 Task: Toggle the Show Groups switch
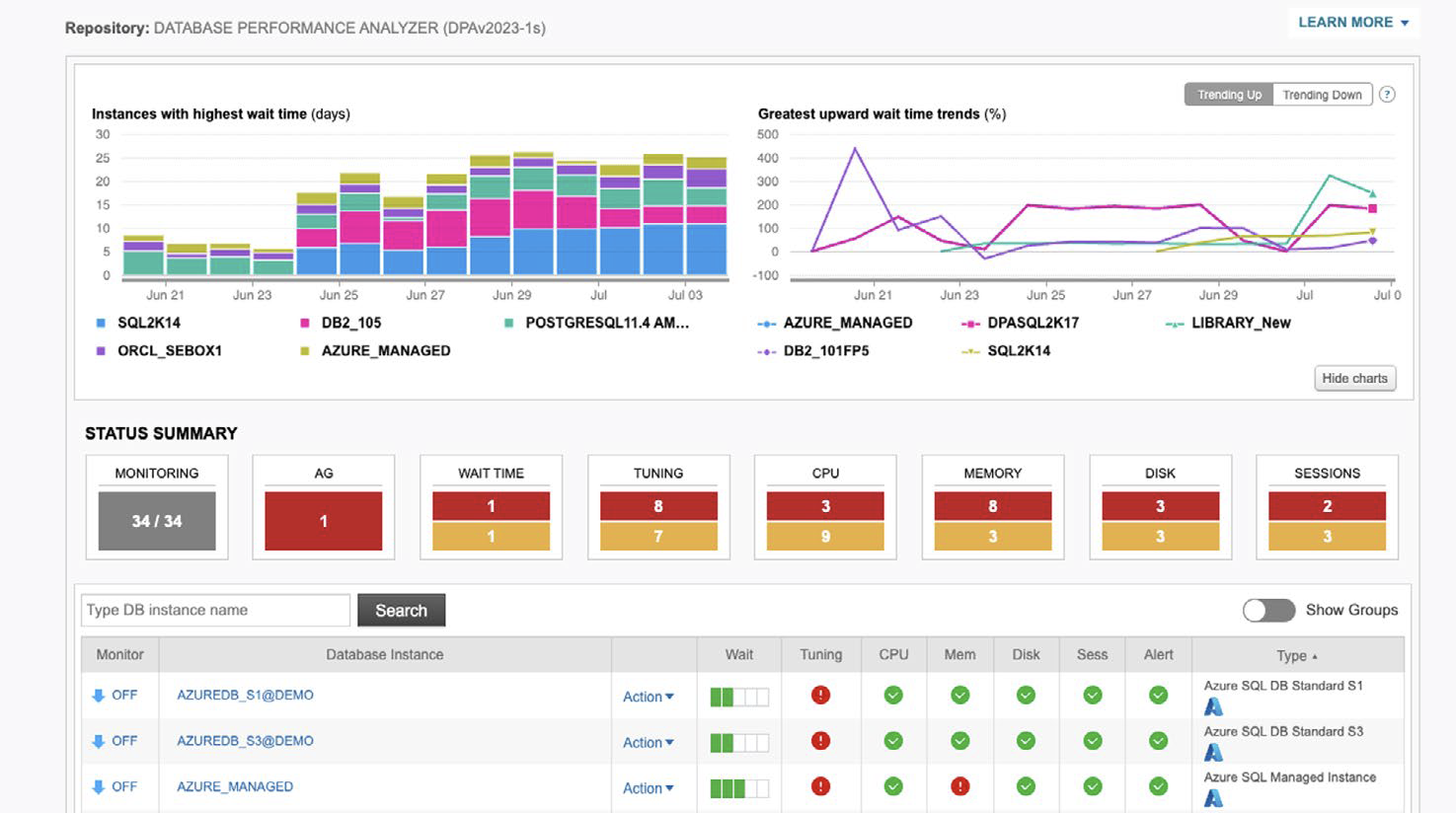point(1268,610)
